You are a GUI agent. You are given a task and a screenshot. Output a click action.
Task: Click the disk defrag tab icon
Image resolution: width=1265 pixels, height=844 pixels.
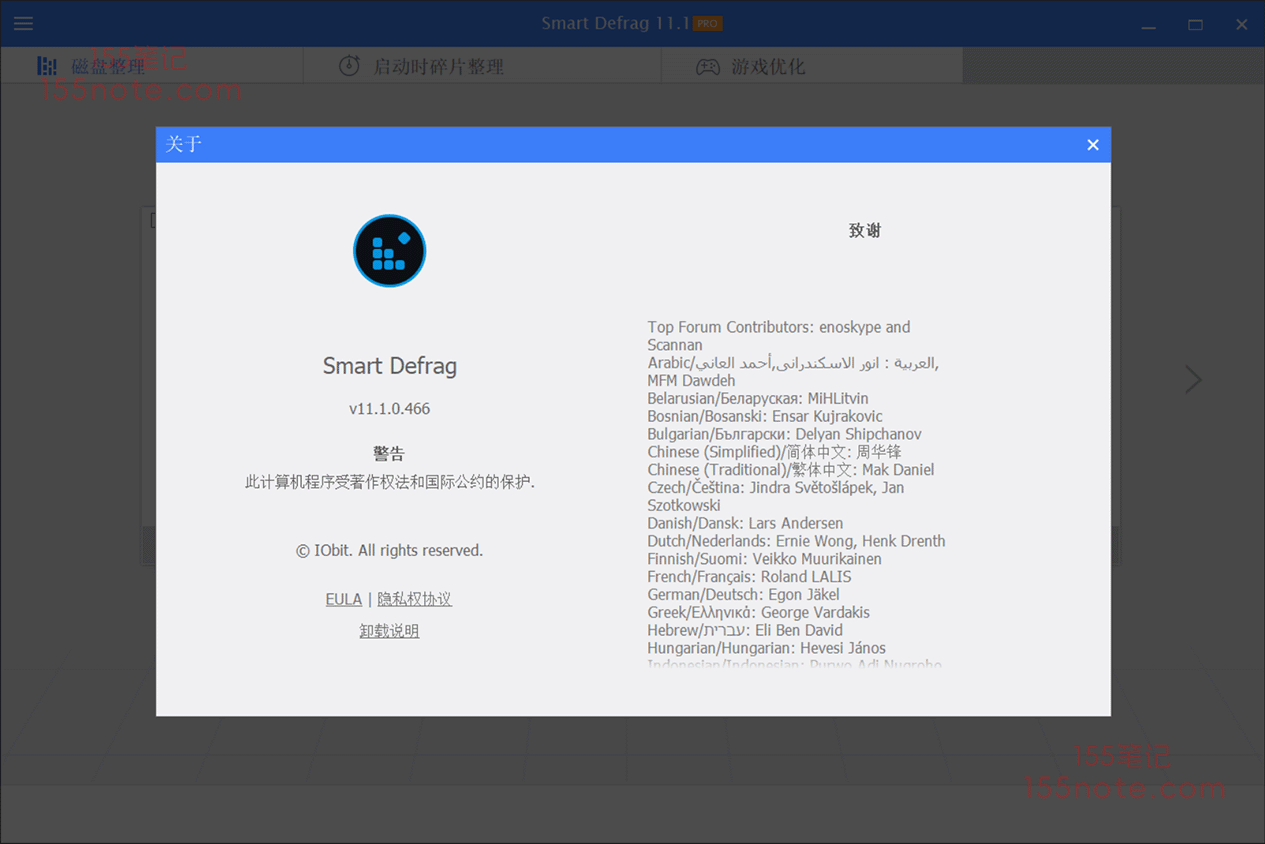47,66
